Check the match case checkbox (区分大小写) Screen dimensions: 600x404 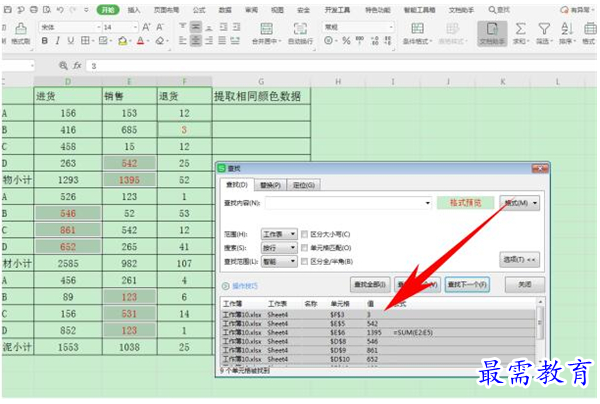pos(305,234)
